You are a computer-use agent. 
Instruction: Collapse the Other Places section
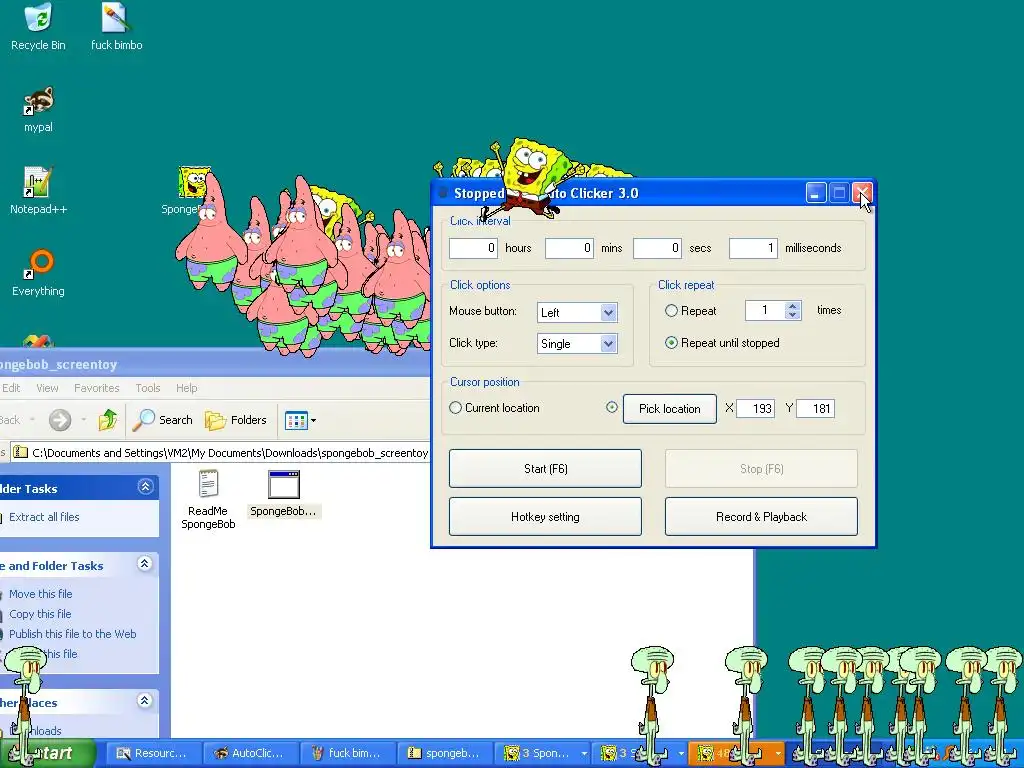pyautogui.click(x=145, y=701)
